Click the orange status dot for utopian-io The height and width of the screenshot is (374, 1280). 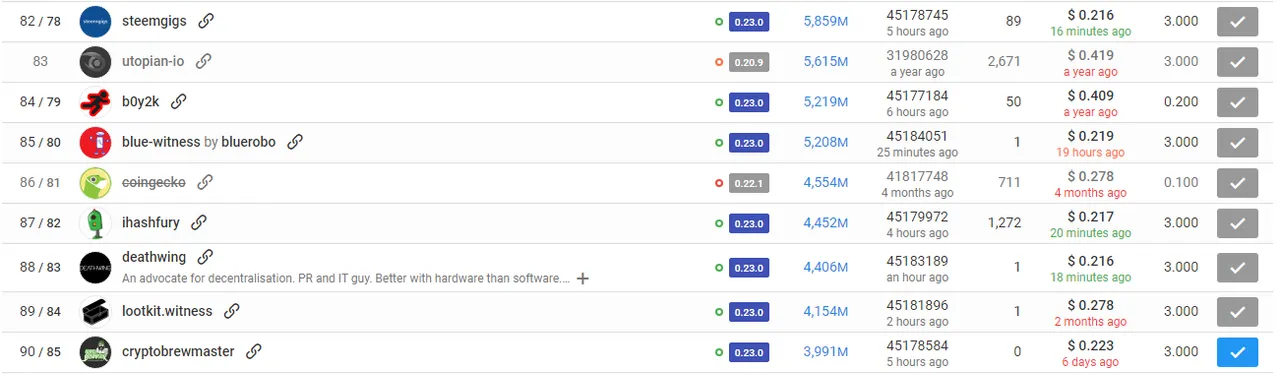(719, 61)
